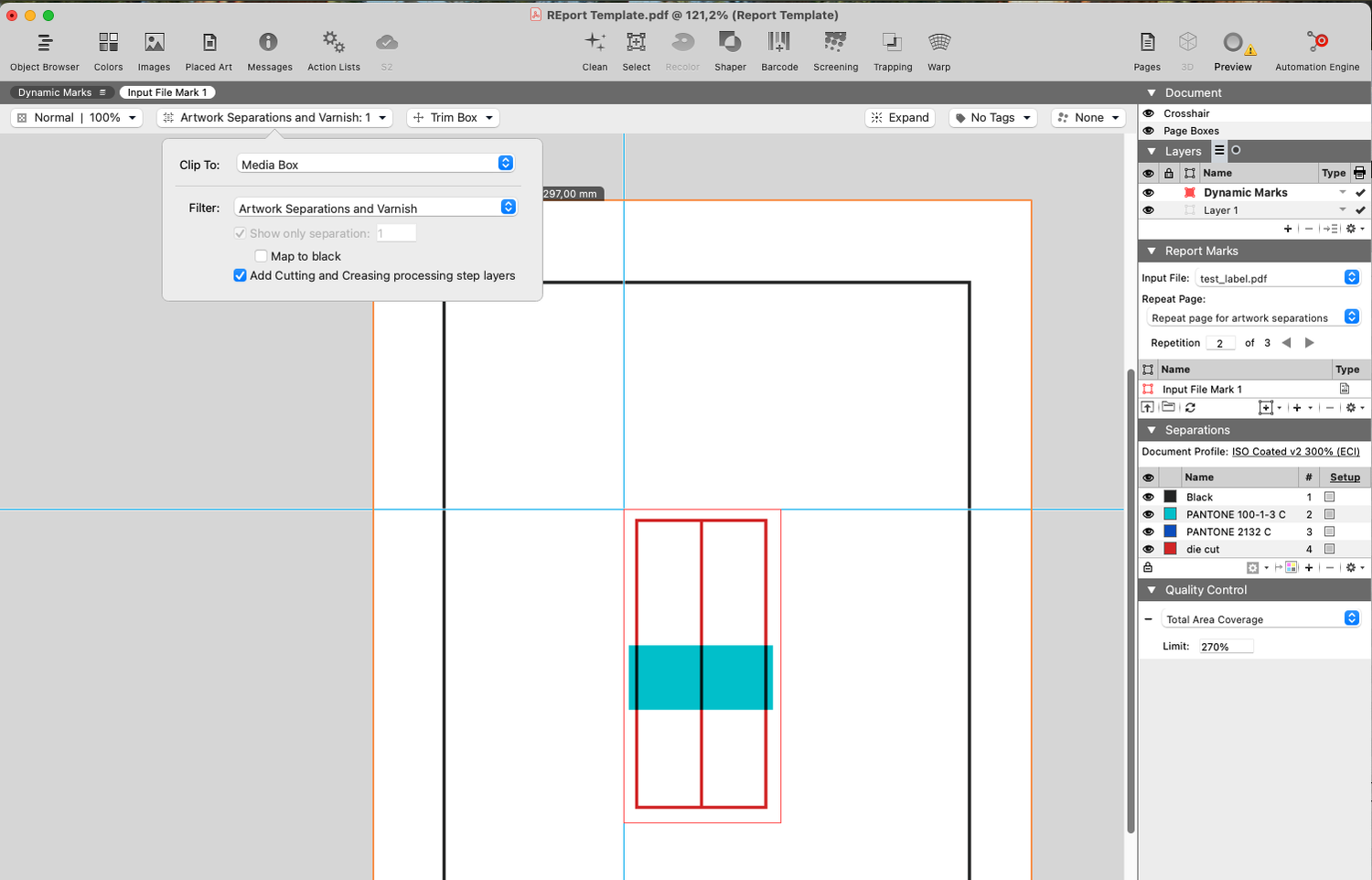
Task: Go to next repetition arrow
Action: point(1309,343)
